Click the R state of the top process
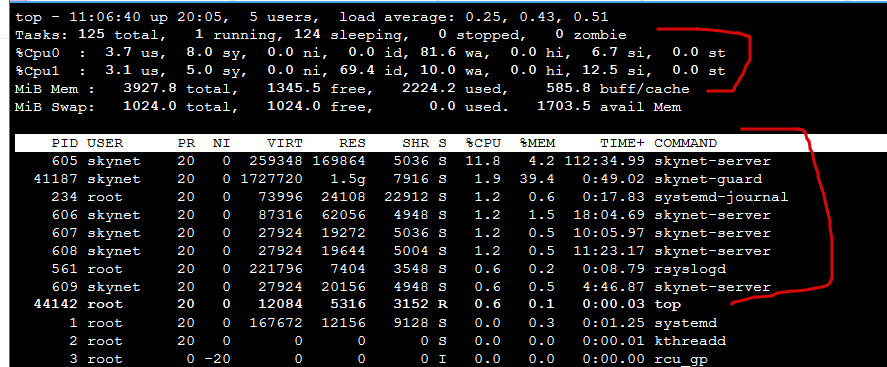This screenshot has width=887, height=367. [442, 304]
